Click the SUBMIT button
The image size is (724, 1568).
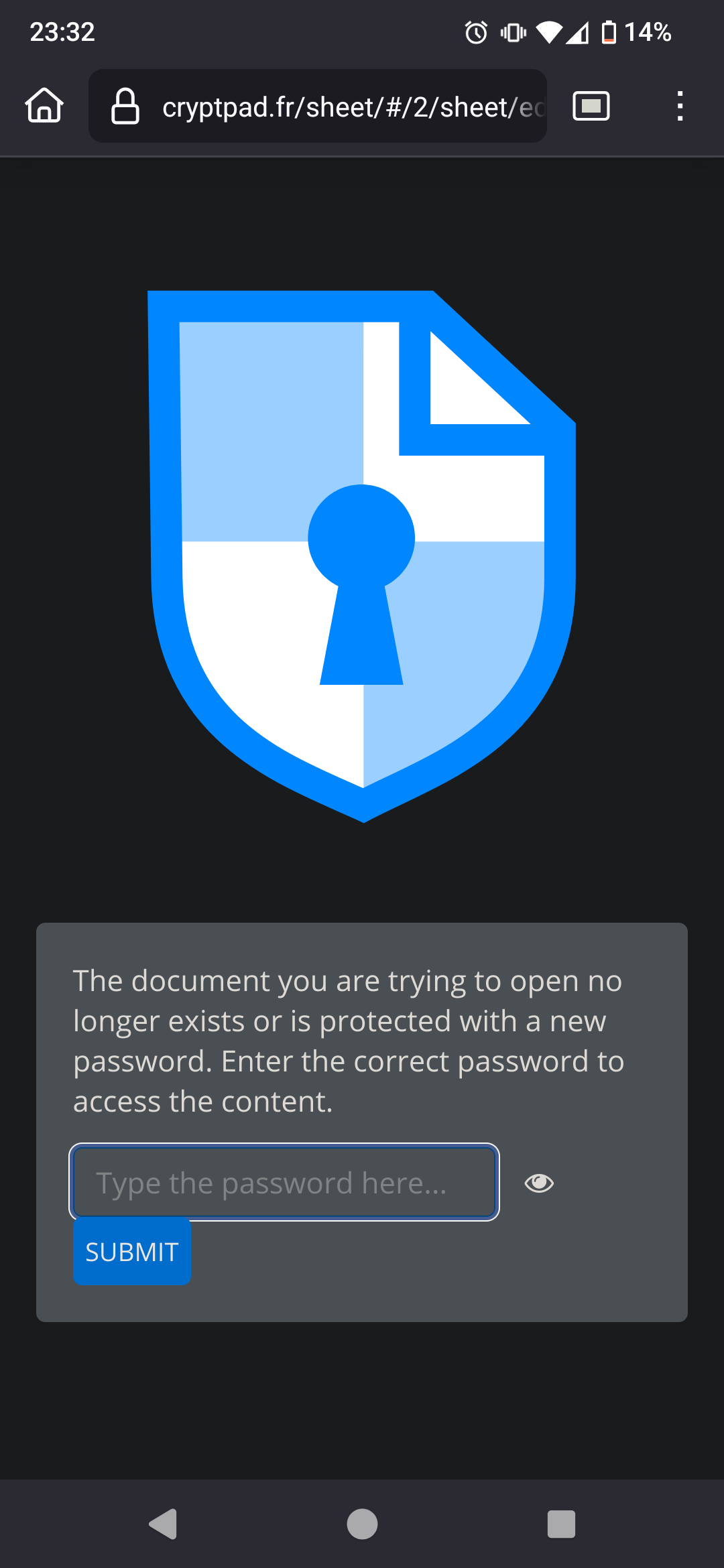[132, 1252]
